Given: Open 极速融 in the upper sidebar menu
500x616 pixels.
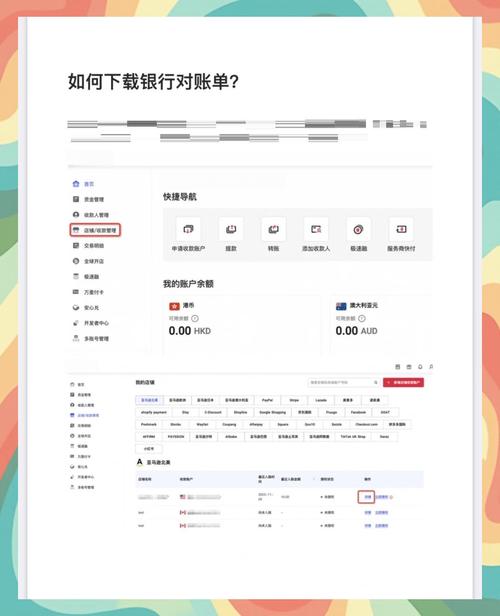Looking at the screenshot, I should pyautogui.click(x=86, y=277).
